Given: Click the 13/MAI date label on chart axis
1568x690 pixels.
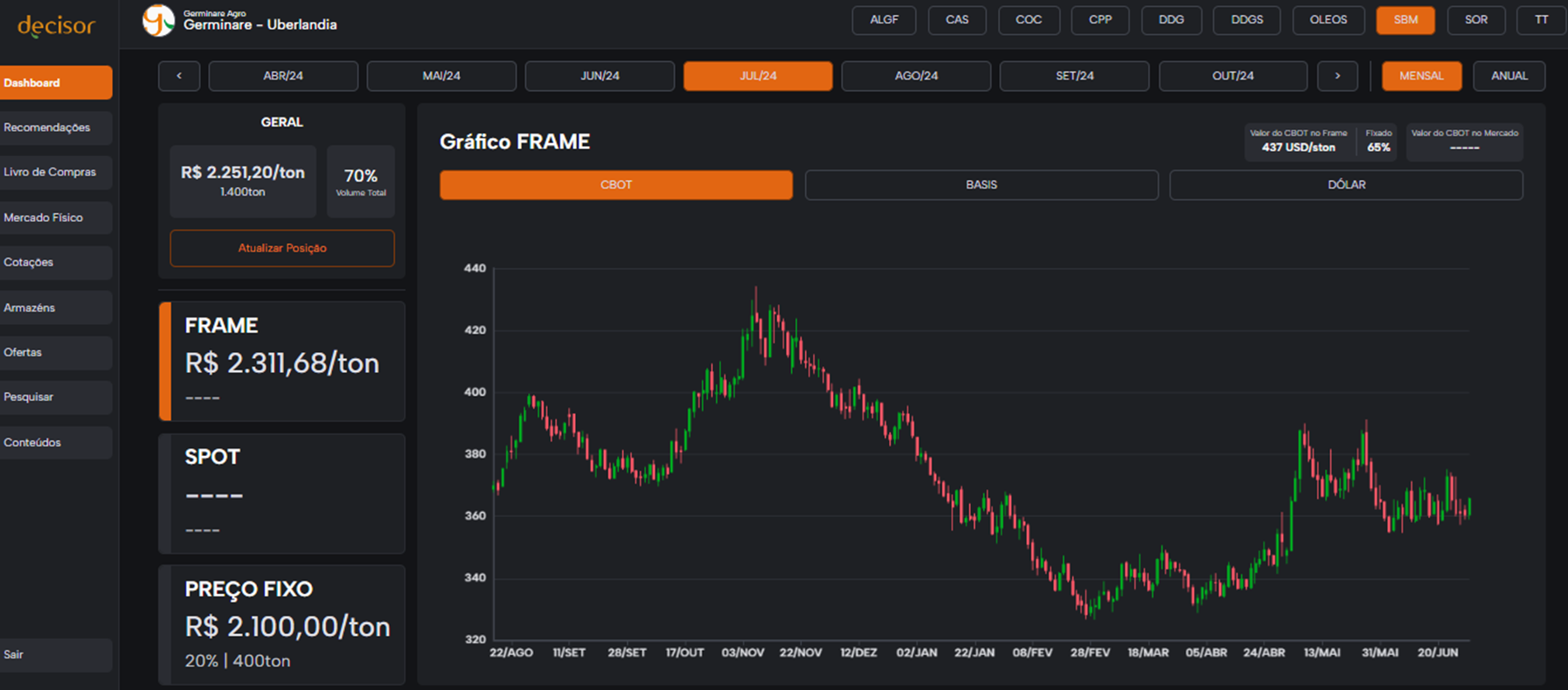Looking at the screenshot, I should click(x=1322, y=652).
